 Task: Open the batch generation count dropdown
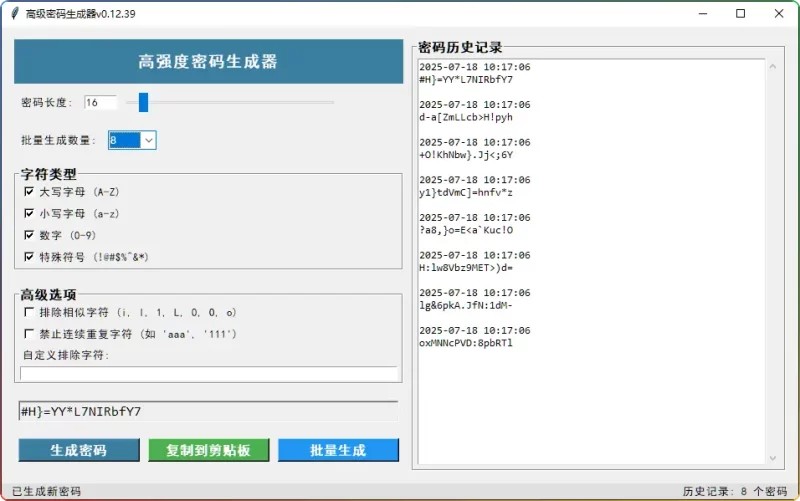(148, 141)
